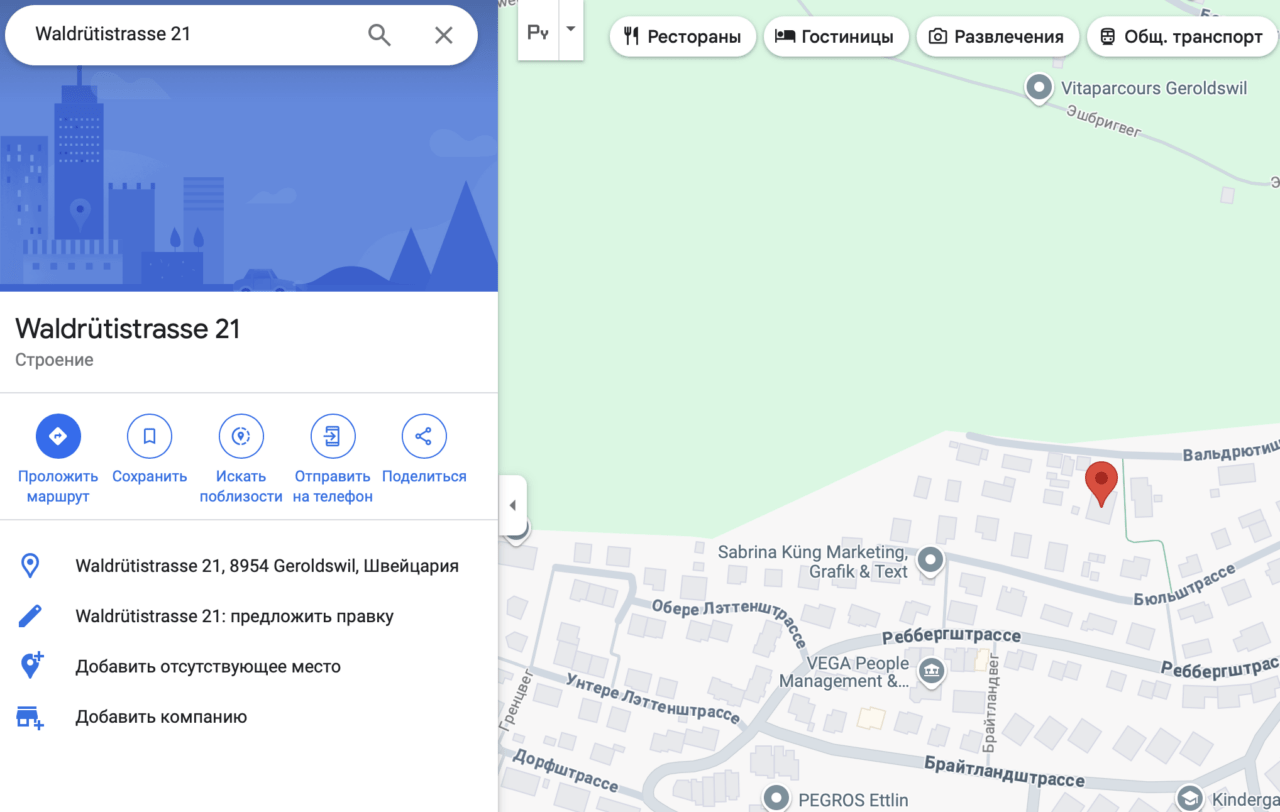
Task: Open the Vitaparcours Geroldswil map marker
Action: [1039, 88]
